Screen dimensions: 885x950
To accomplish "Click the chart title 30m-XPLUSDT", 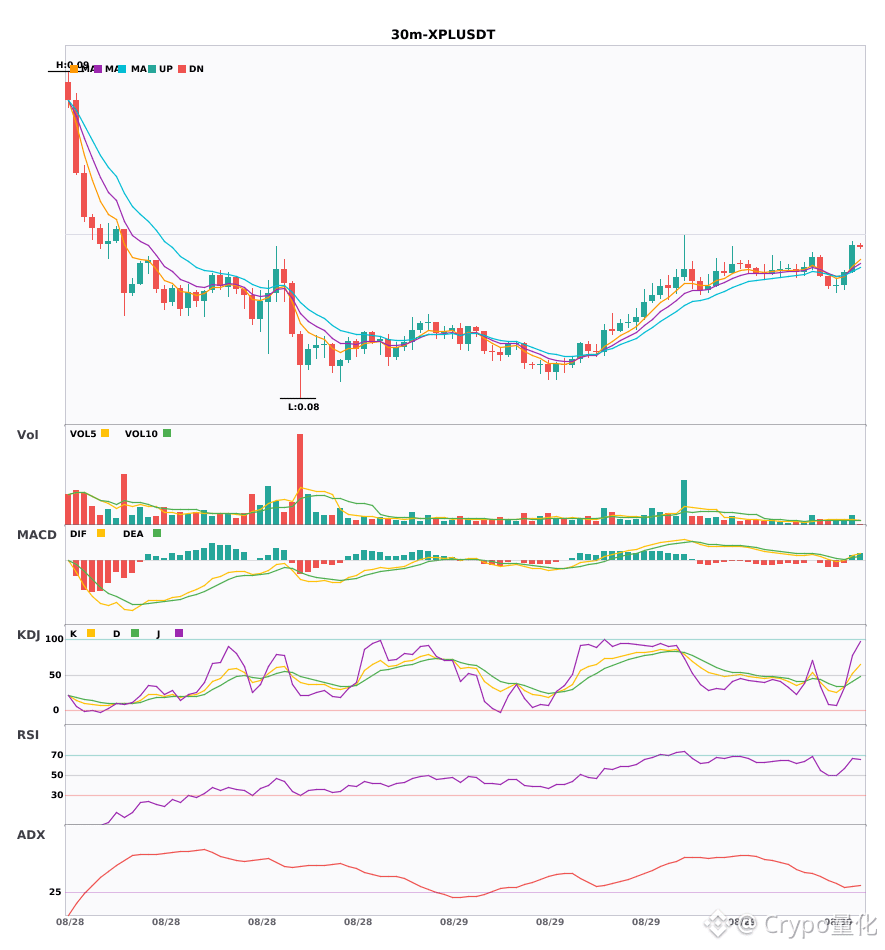I will (x=443, y=35).
